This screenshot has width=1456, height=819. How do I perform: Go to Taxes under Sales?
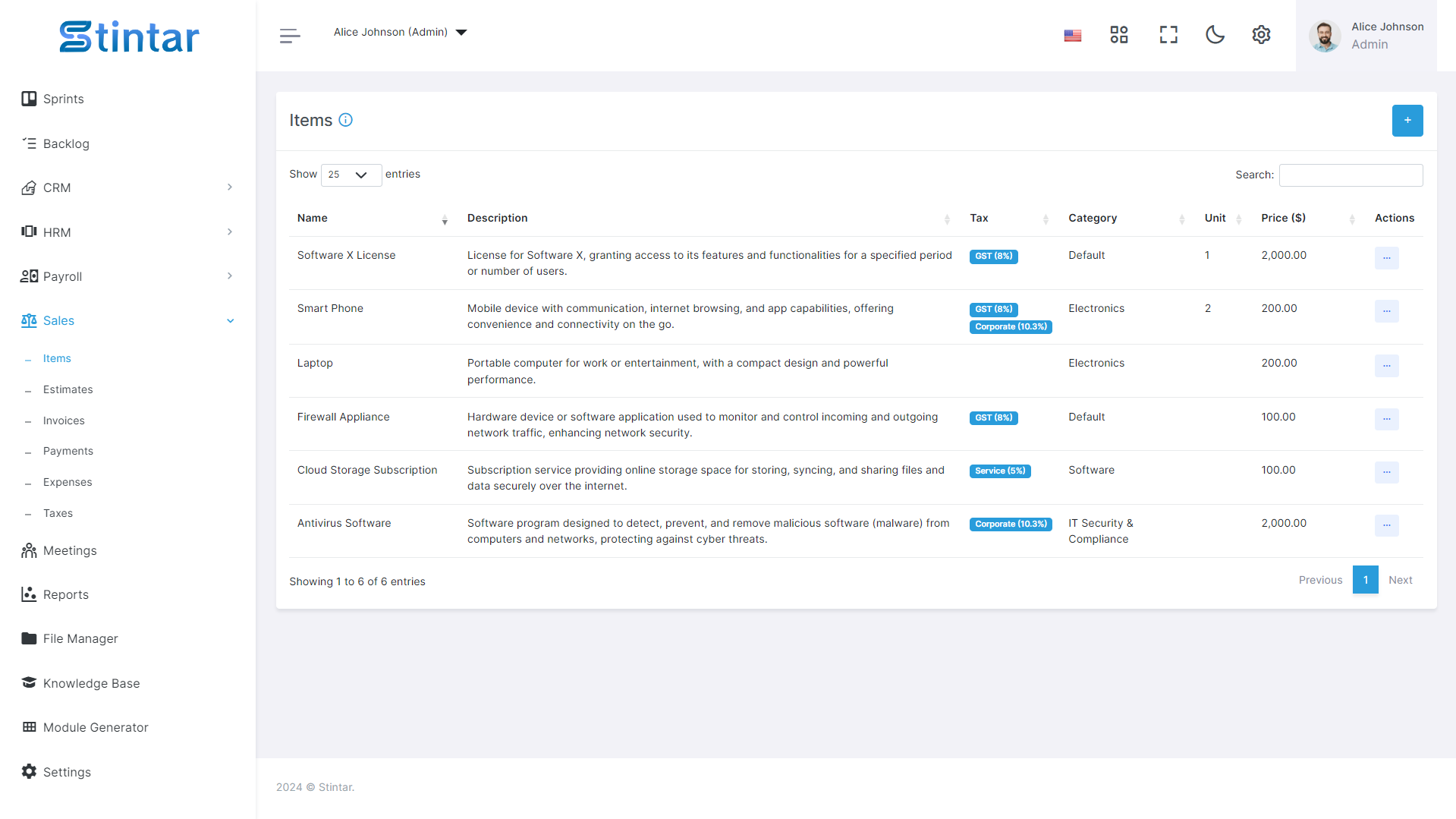(58, 513)
